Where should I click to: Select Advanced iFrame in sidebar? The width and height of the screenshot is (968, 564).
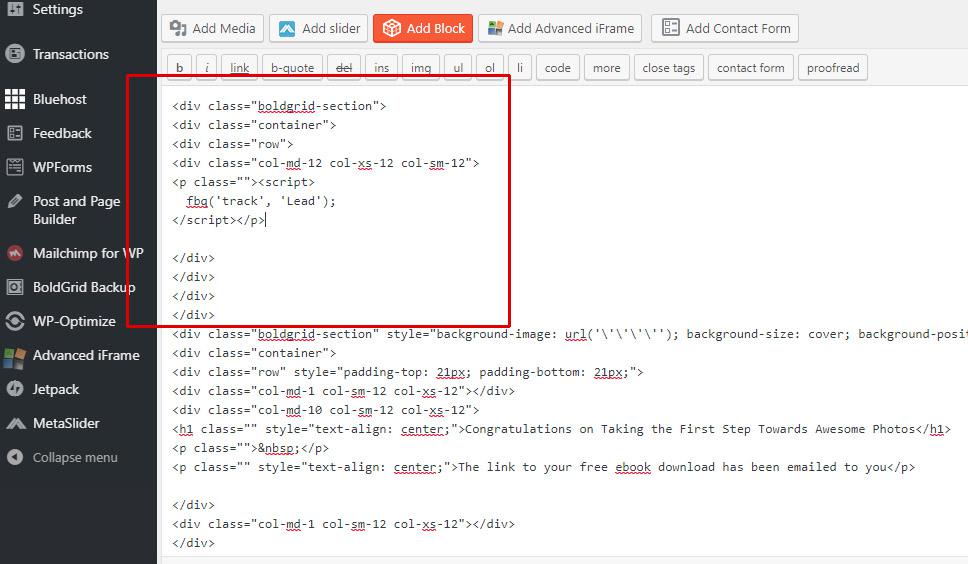click(86, 355)
